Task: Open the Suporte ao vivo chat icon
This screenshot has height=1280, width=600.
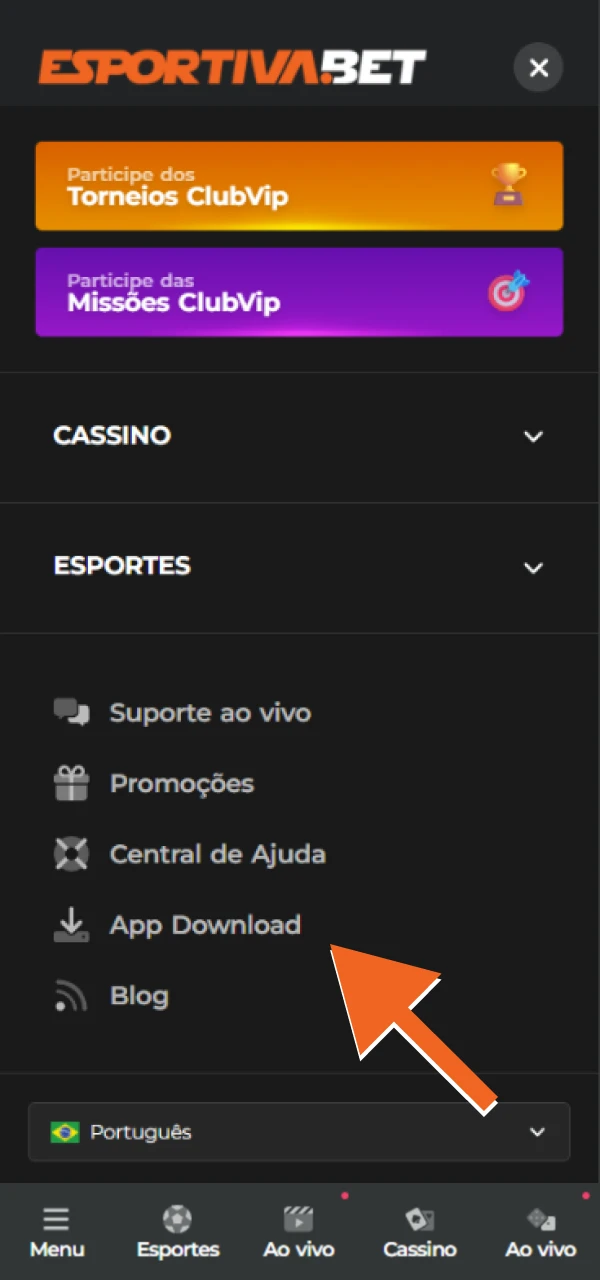Action: pyautogui.click(x=70, y=712)
